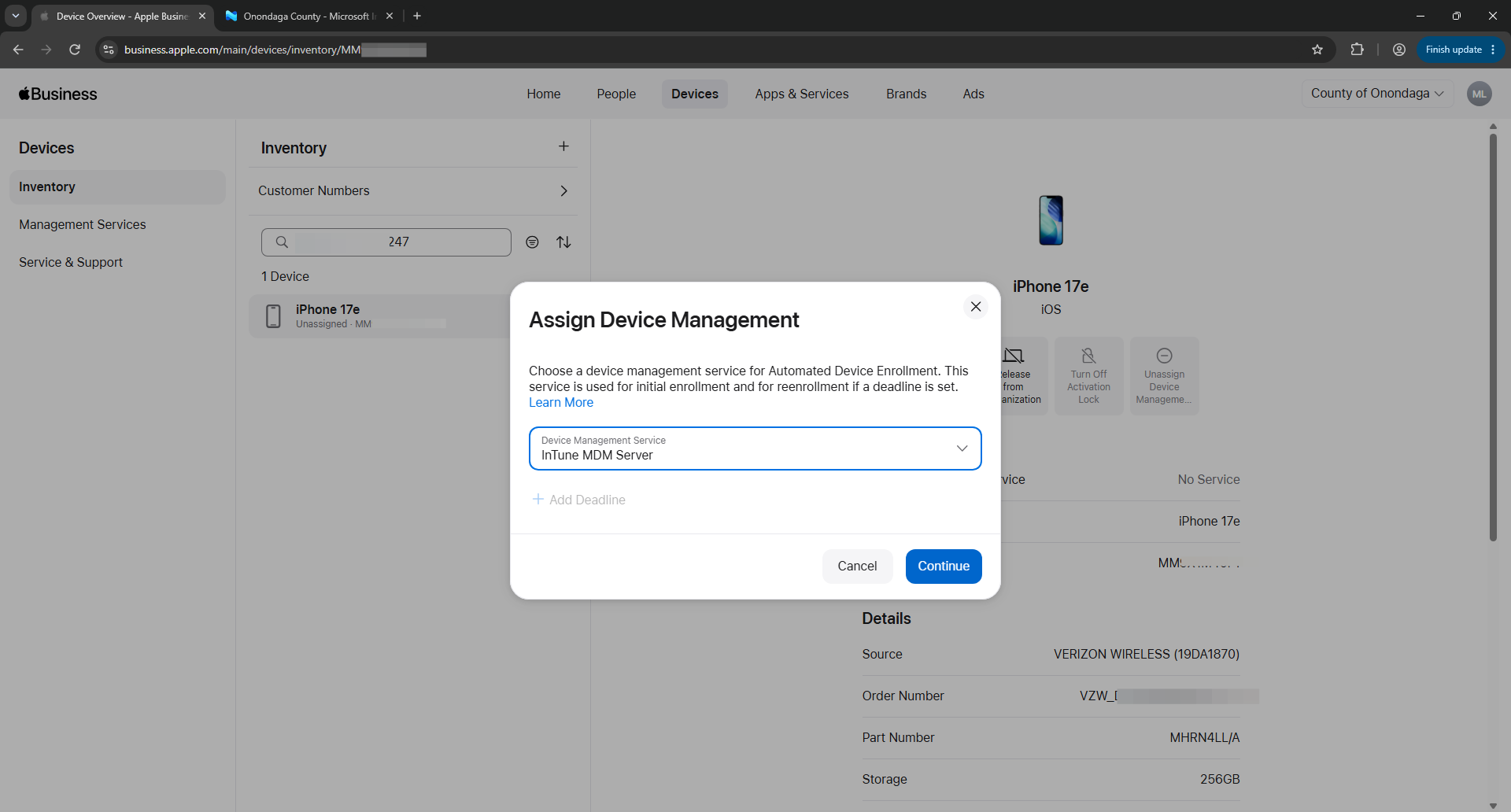Expand Customer Numbers chevron
The image size is (1511, 812).
563,191
